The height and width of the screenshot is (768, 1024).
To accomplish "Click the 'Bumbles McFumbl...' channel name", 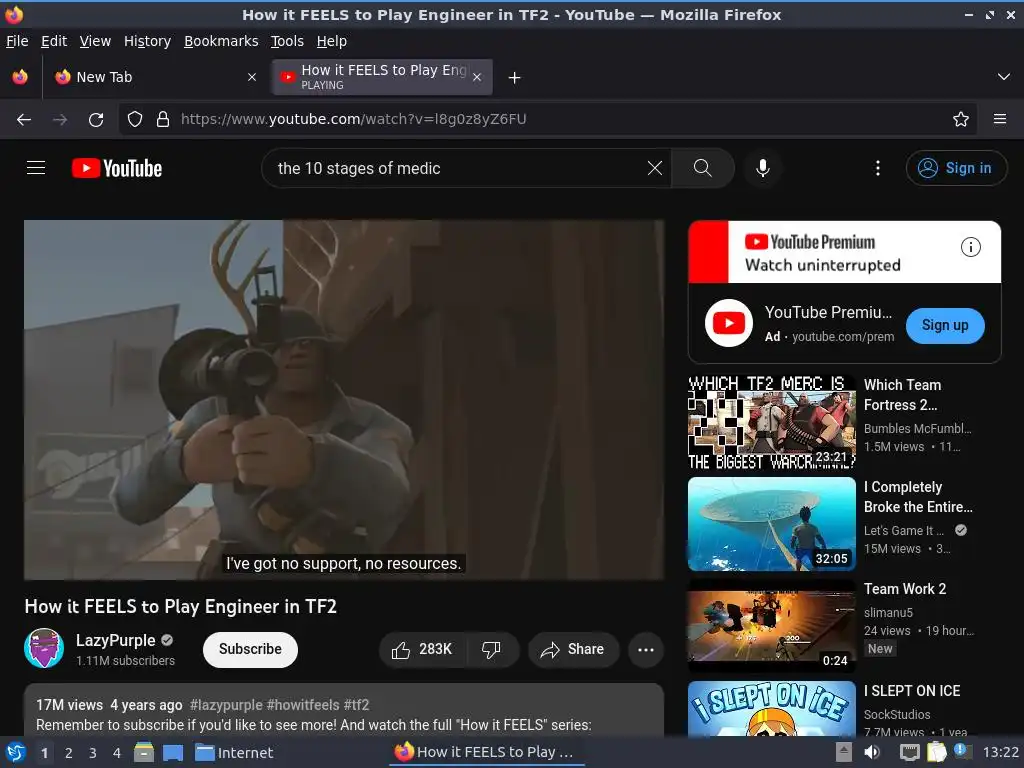I will [x=918, y=428].
